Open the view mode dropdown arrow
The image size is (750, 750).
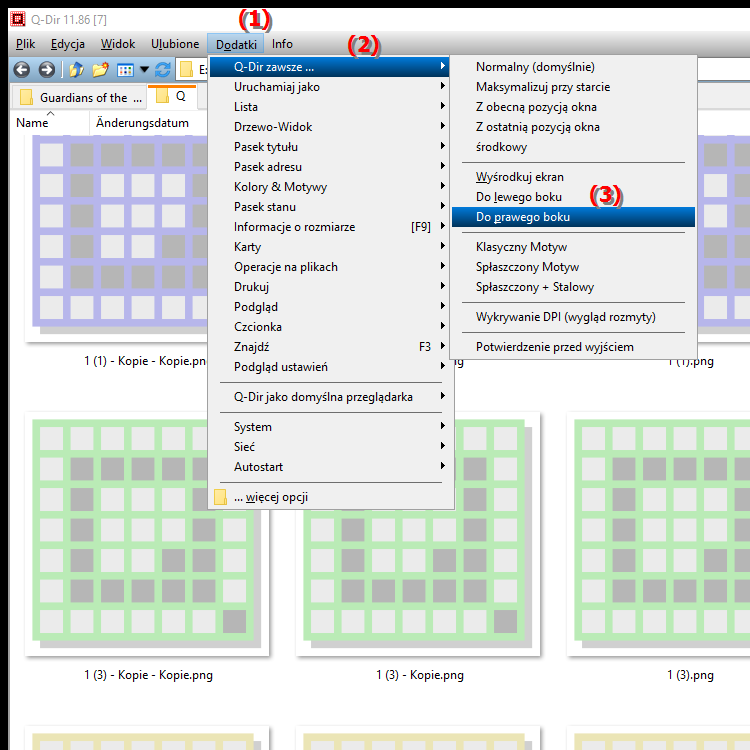coord(144,70)
